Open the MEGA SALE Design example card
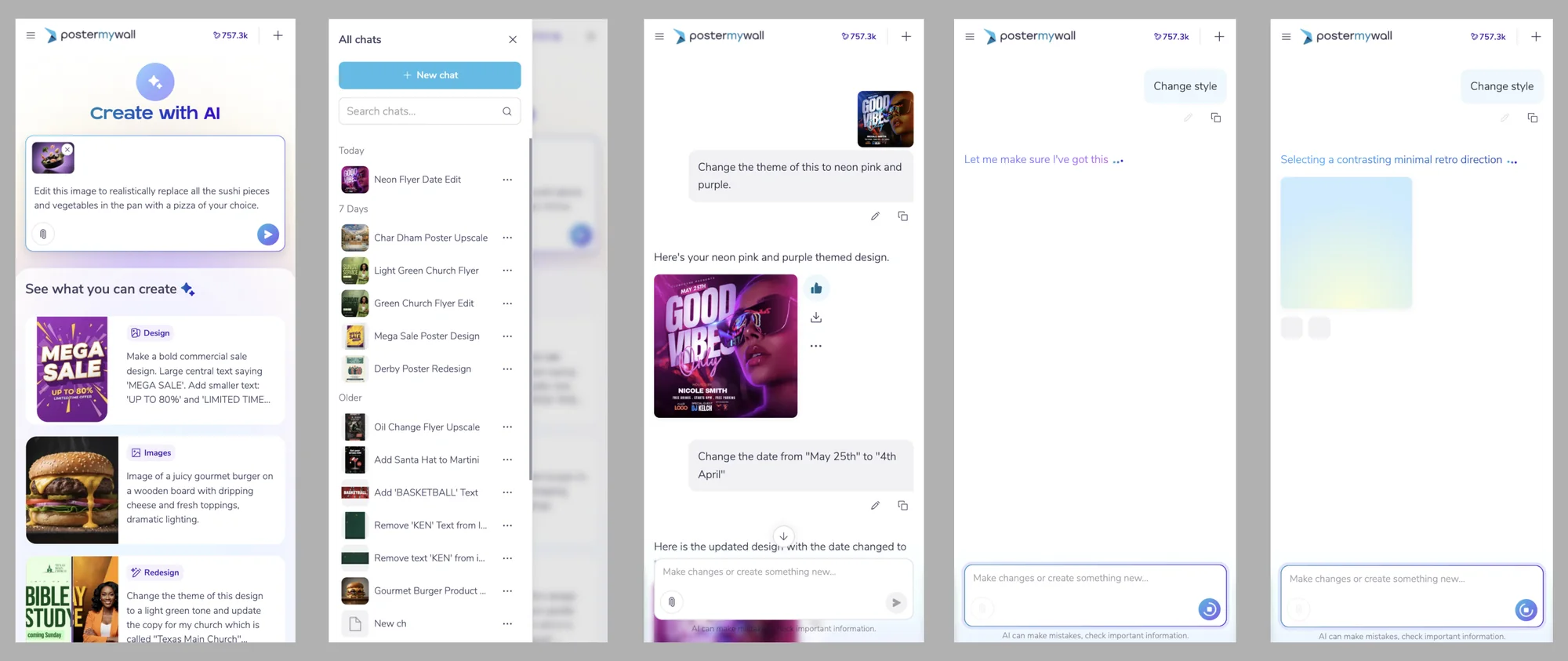The width and height of the screenshot is (1568, 661). [x=155, y=369]
